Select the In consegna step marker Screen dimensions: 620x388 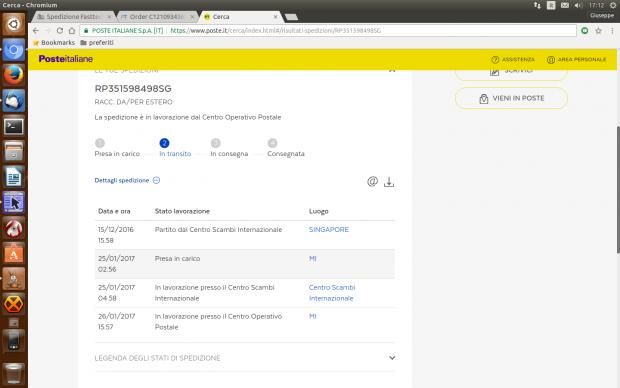(x=215, y=143)
